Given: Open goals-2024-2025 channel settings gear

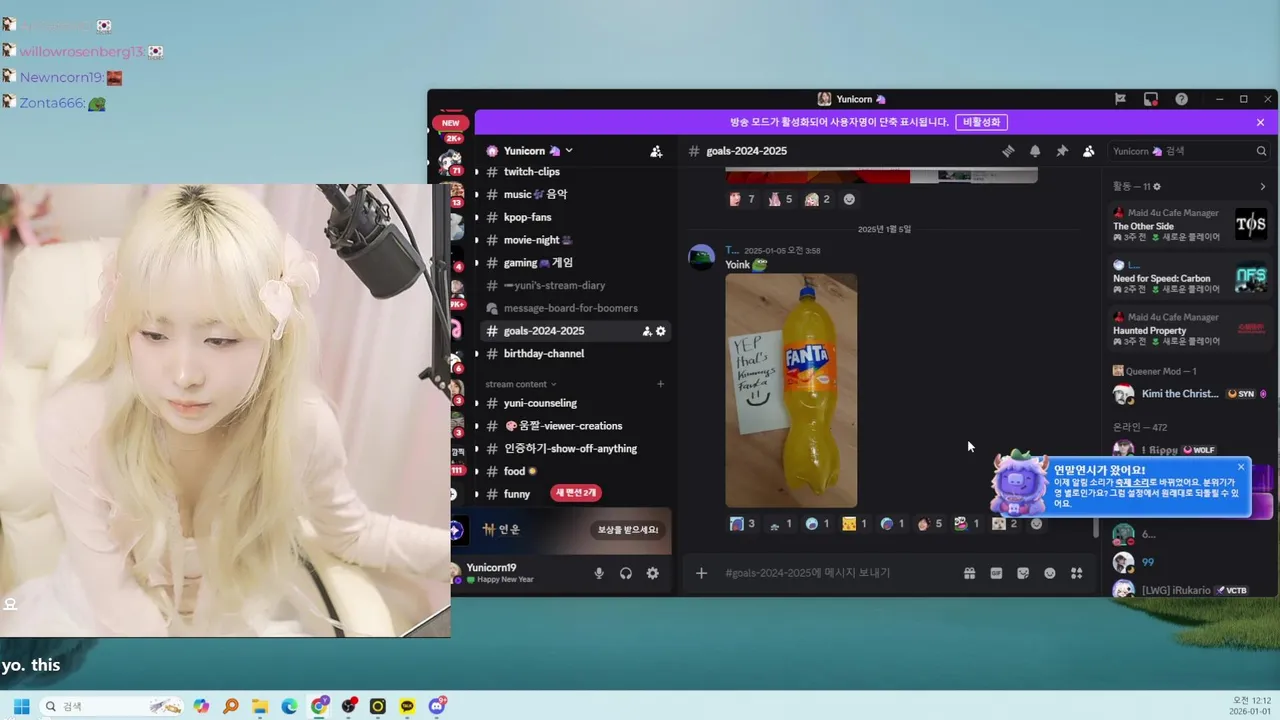Looking at the screenshot, I should point(661,331).
